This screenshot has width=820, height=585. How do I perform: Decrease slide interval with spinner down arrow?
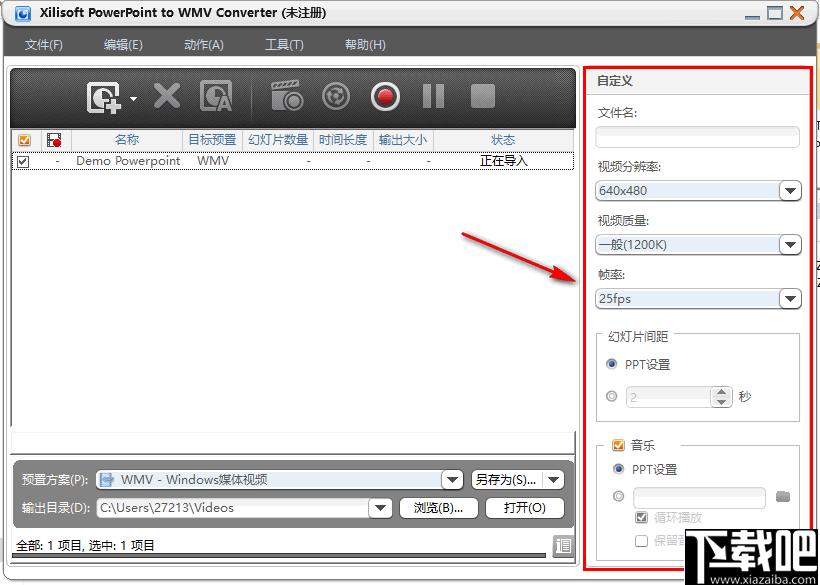722,402
